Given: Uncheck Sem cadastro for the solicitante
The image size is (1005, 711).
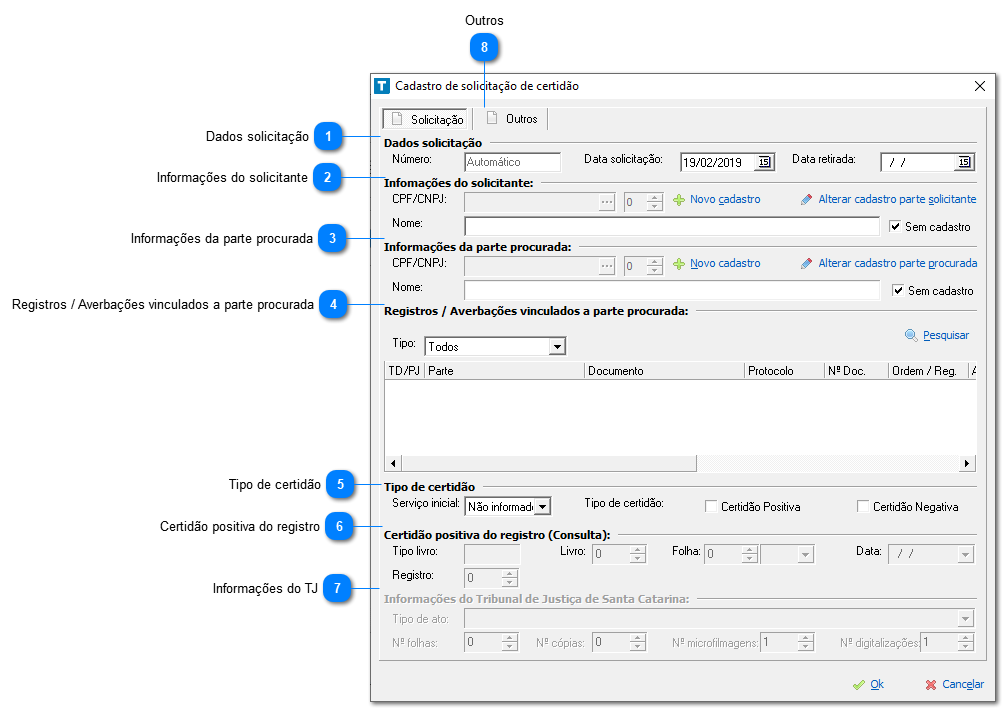Looking at the screenshot, I should pos(896,227).
